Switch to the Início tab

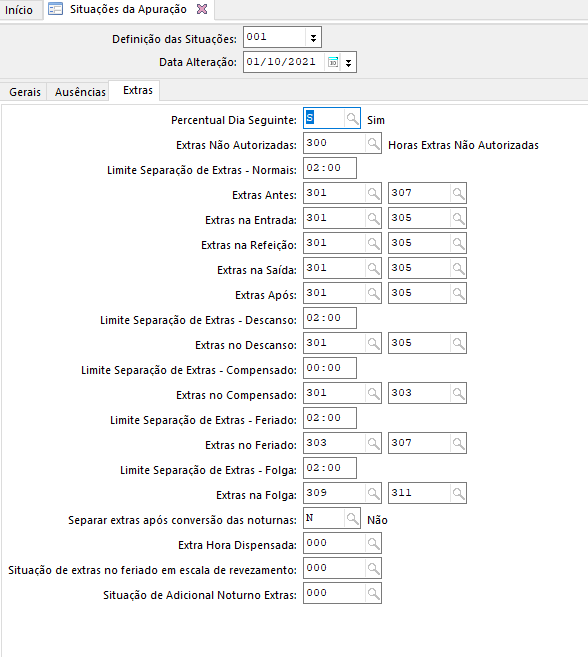[19, 10]
